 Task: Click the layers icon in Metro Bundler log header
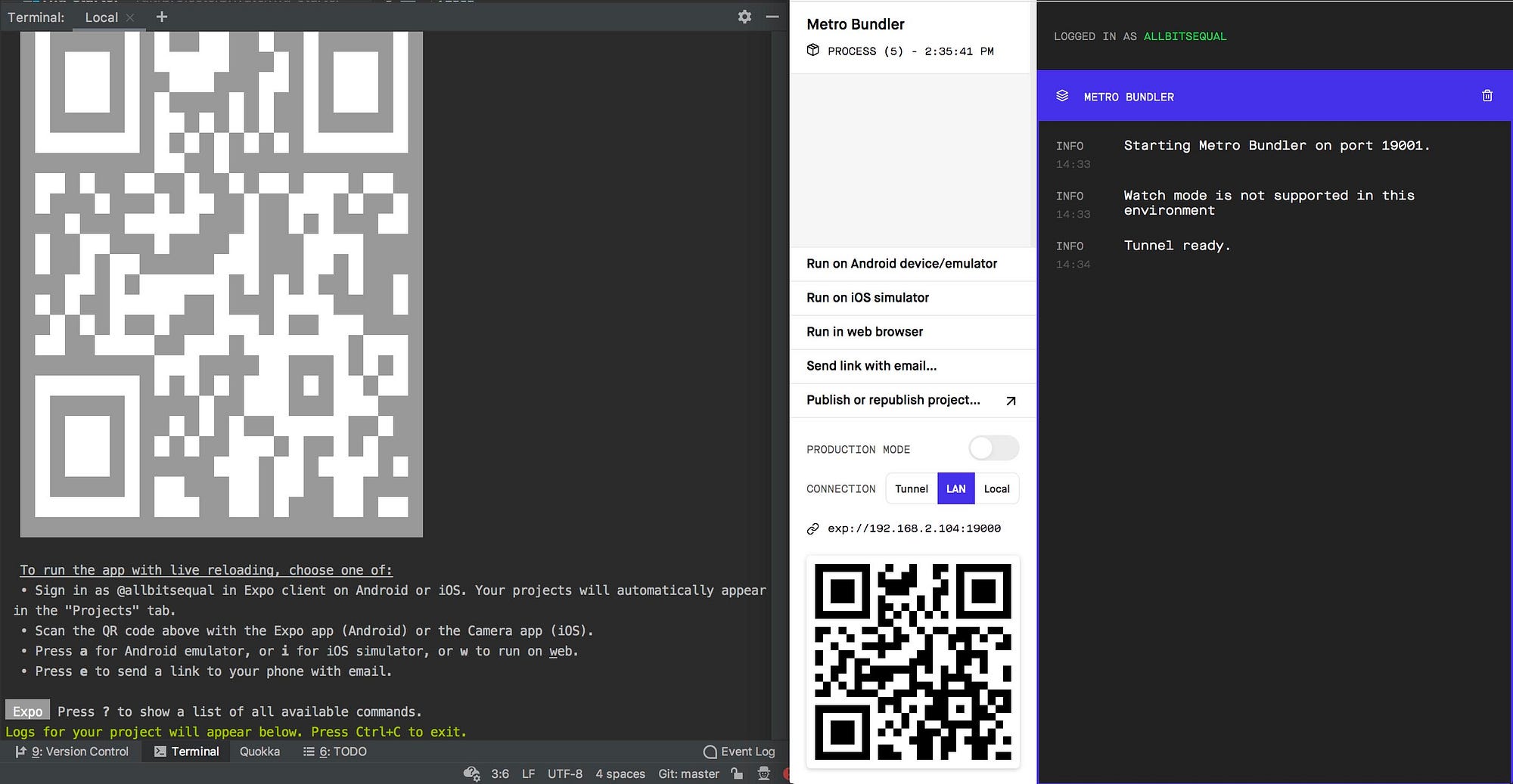coord(1062,96)
